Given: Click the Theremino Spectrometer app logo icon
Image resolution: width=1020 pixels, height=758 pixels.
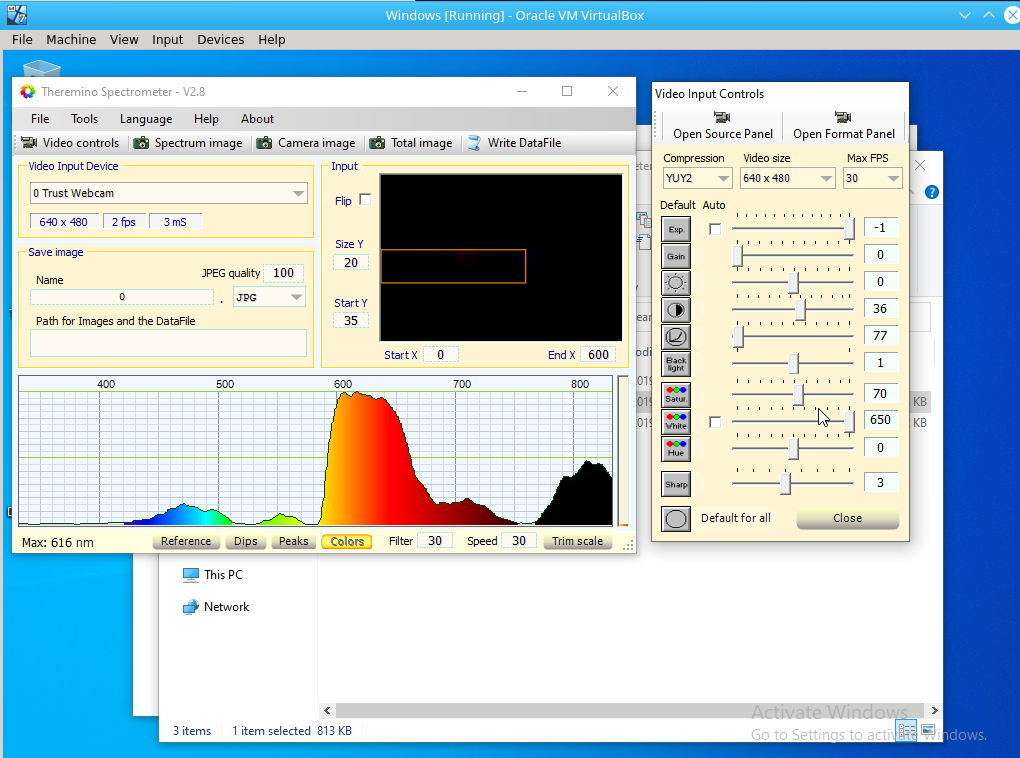Looking at the screenshot, I should click(x=27, y=92).
